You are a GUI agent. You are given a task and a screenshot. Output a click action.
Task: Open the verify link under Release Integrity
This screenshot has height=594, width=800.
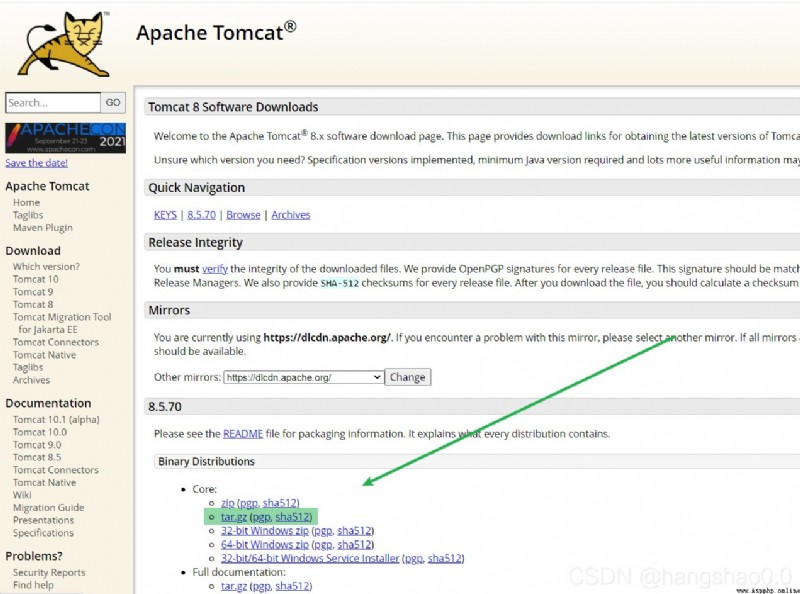215,269
